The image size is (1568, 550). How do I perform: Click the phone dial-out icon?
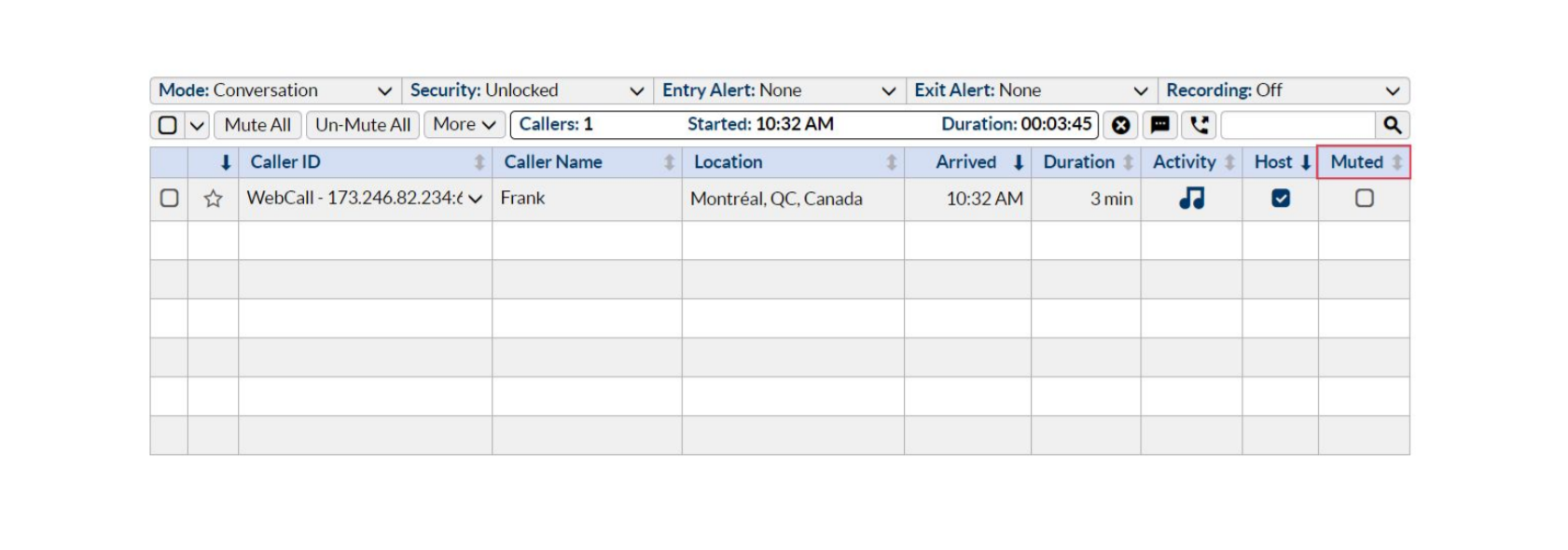(1200, 125)
